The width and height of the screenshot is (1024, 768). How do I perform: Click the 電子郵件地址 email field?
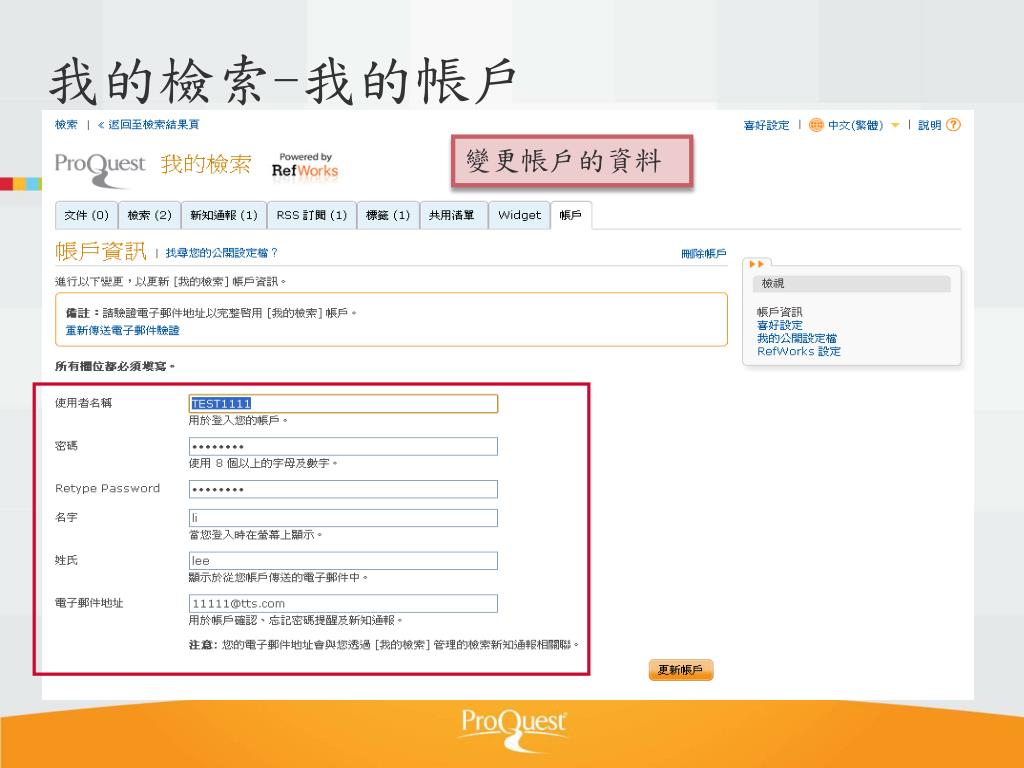[343, 603]
